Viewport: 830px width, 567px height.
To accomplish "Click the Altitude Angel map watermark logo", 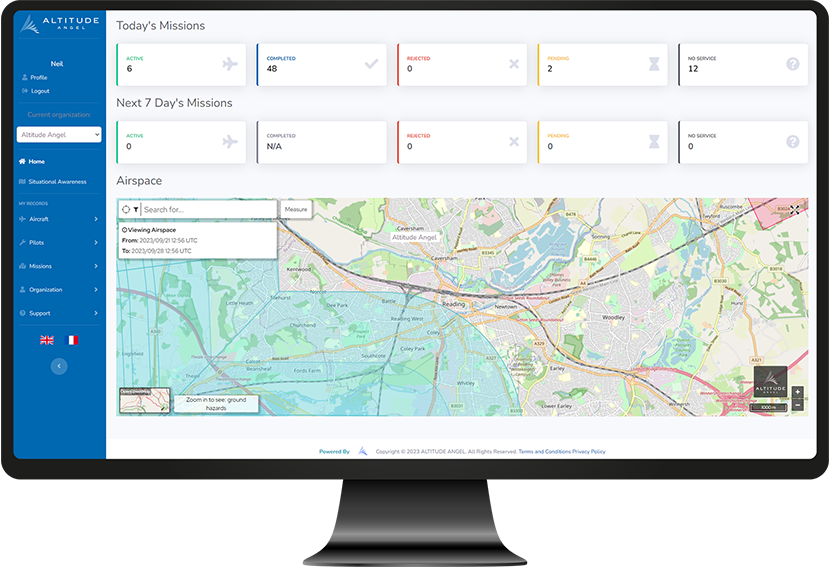I will [x=770, y=381].
